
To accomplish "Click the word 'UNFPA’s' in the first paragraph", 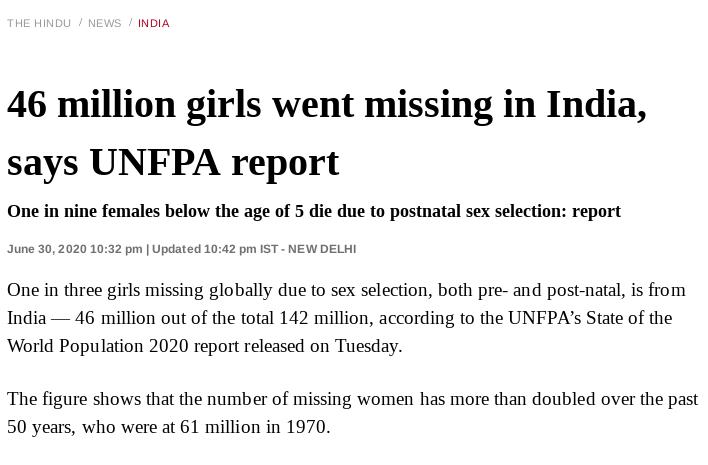I will [545, 318].
